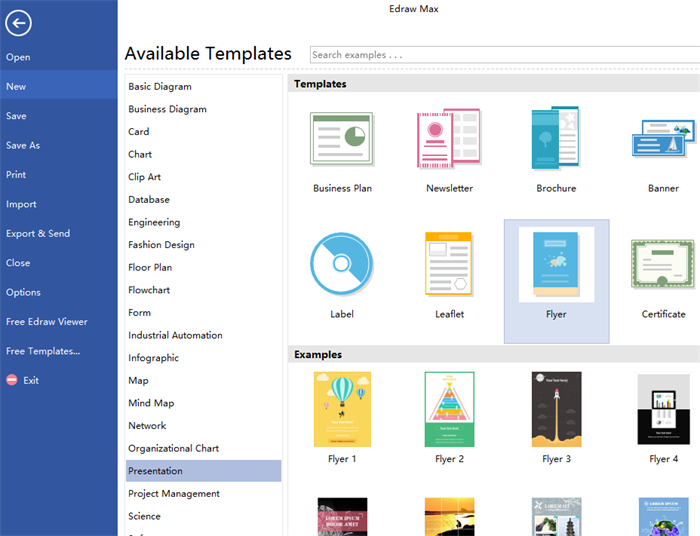Select the Organizational Chart category

click(x=204, y=449)
